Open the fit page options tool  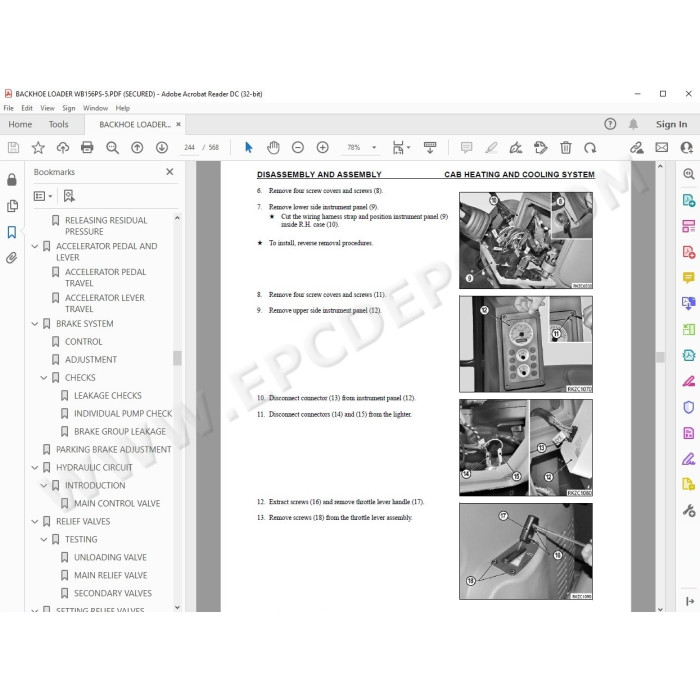click(400, 147)
